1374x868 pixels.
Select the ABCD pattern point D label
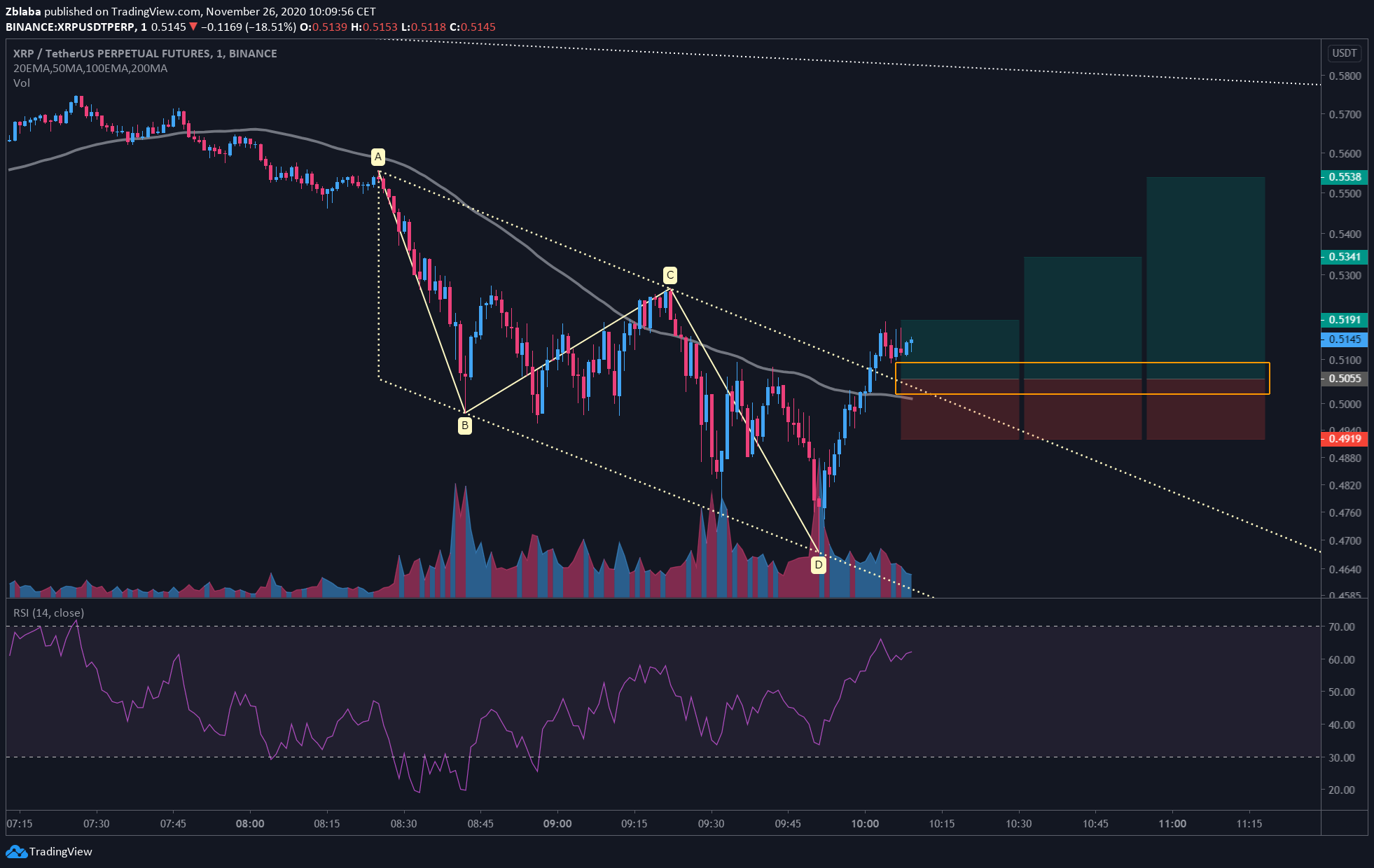tap(819, 565)
